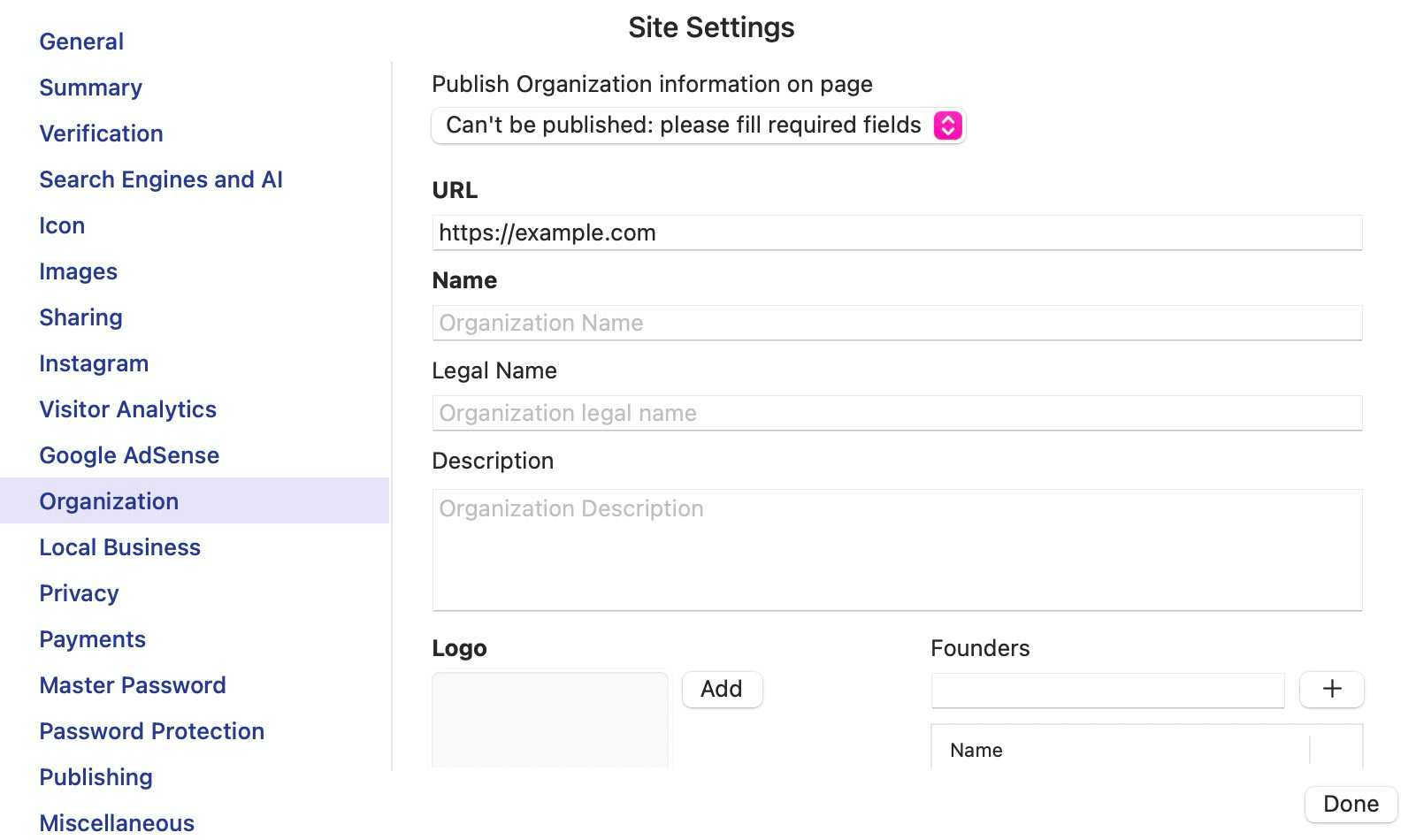The height and width of the screenshot is (840, 1424).
Task: Click the Organization Description text area
Action: point(897,549)
